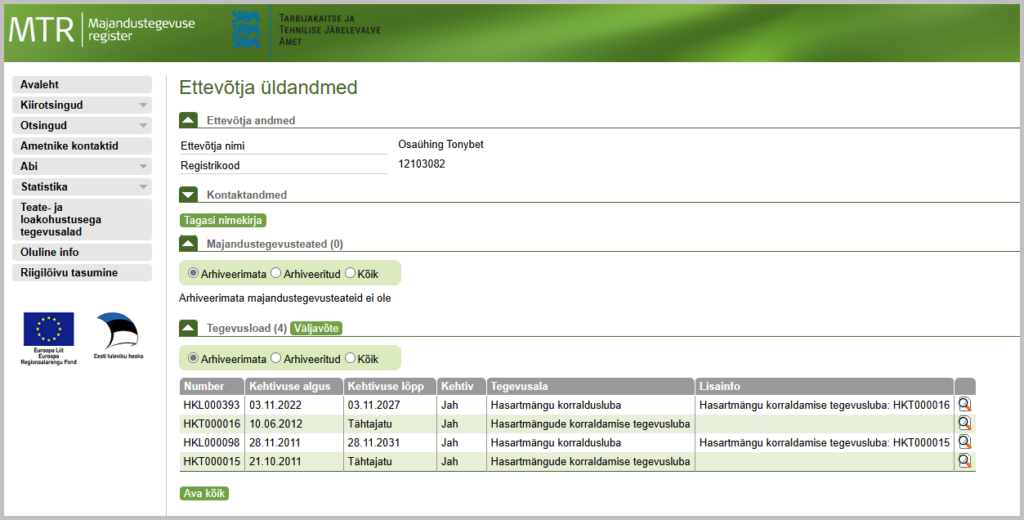
Task: Click Lisainfo text ending HKT000015
Action: (824, 443)
